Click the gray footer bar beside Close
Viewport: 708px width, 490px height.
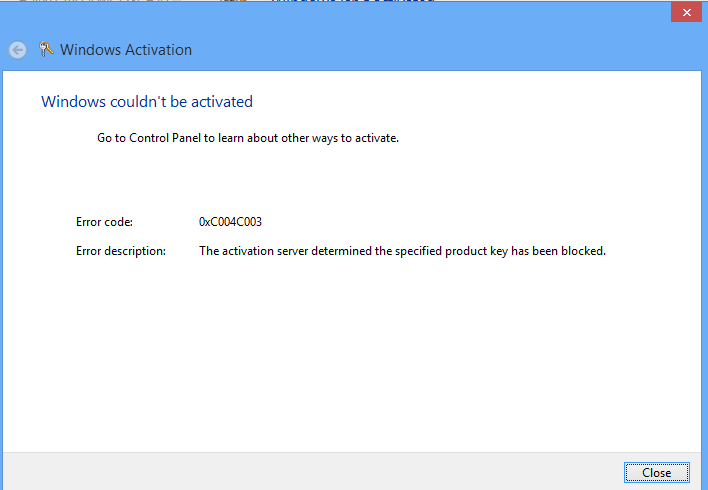(300, 471)
